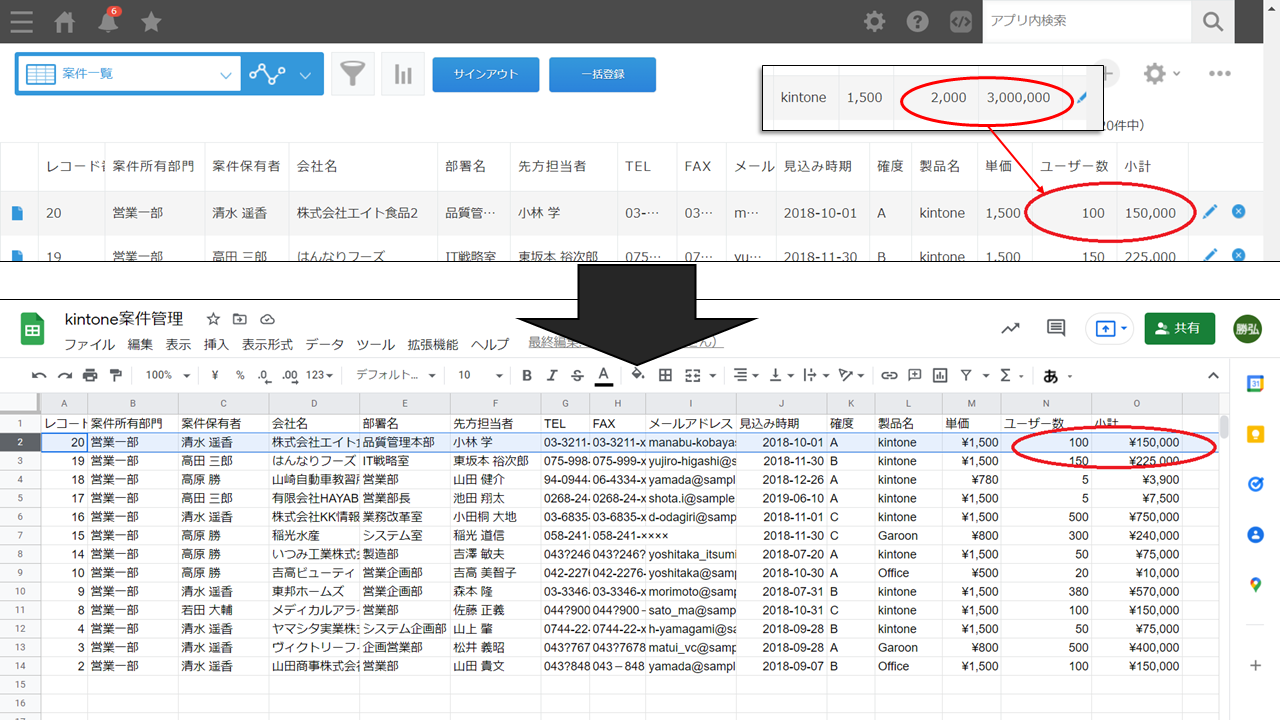Viewport: 1280px width, 720px height.
Task: Open Google Calendar side panel icon
Action: point(1256,384)
